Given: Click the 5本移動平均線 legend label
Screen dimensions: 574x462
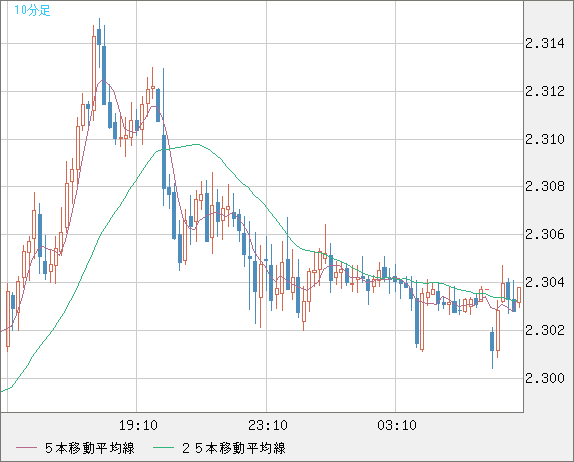Looking at the screenshot, I should pyautogui.click(x=90, y=448).
